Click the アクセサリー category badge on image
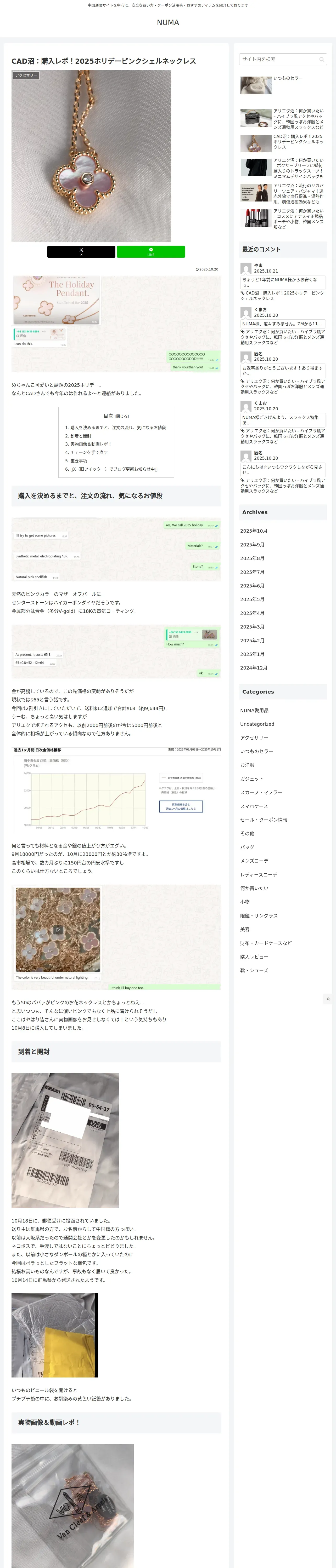The height and width of the screenshot is (1568, 336). (26, 76)
